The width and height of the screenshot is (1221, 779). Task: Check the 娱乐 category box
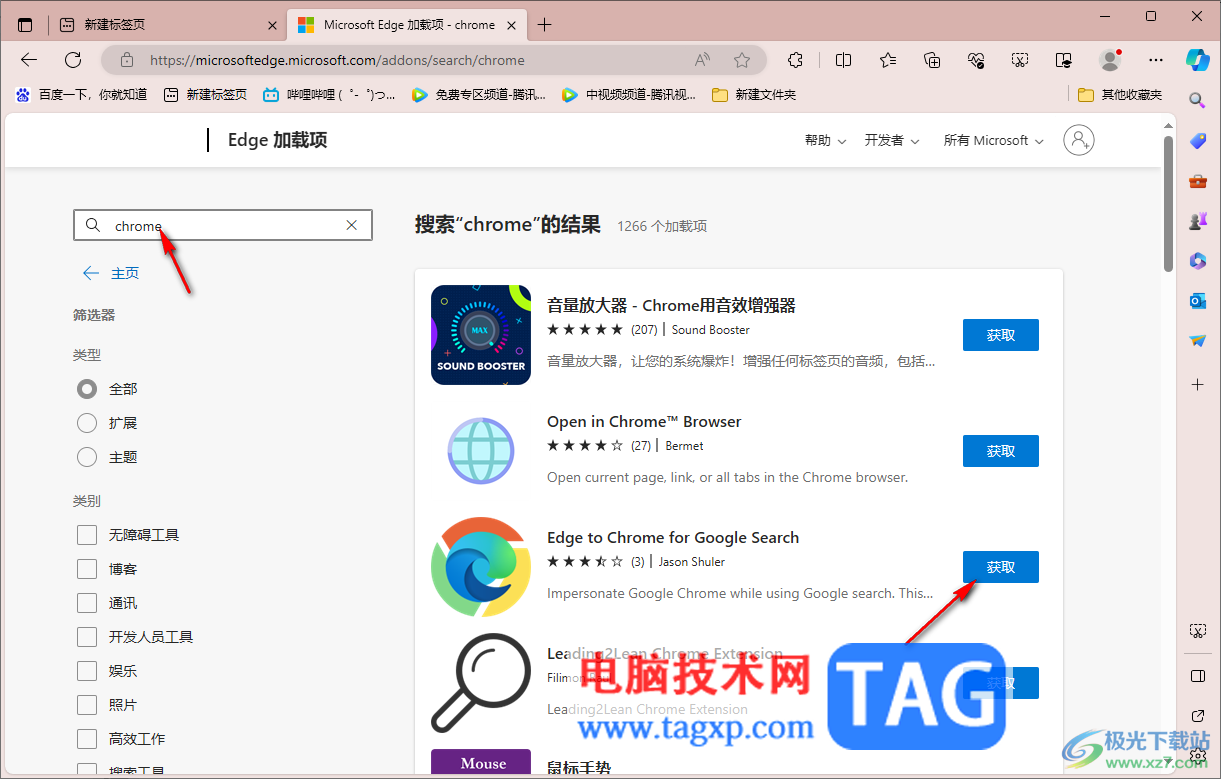(x=87, y=671)
